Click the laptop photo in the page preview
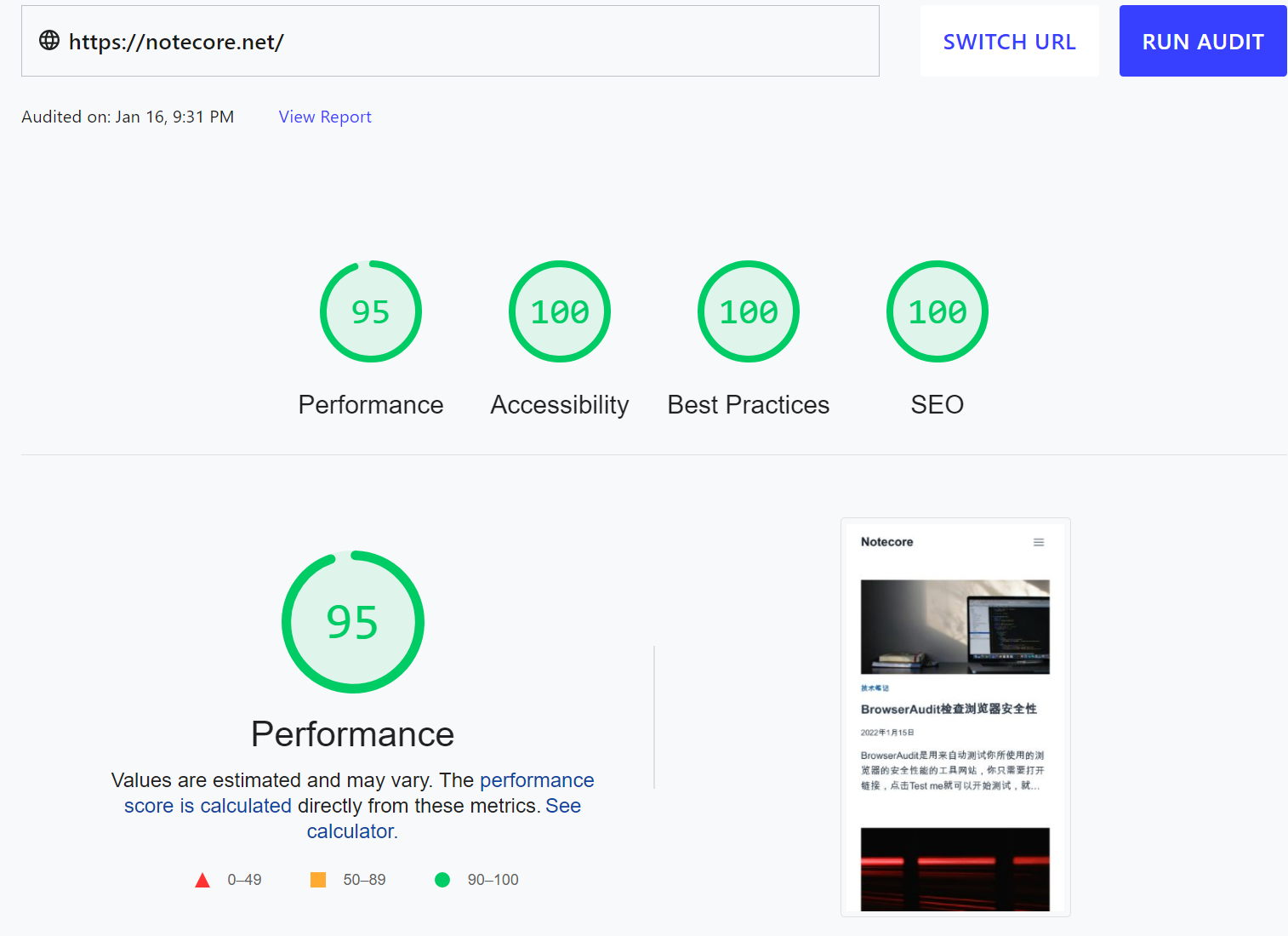The image size is (1288, 936). coord(955,627)
